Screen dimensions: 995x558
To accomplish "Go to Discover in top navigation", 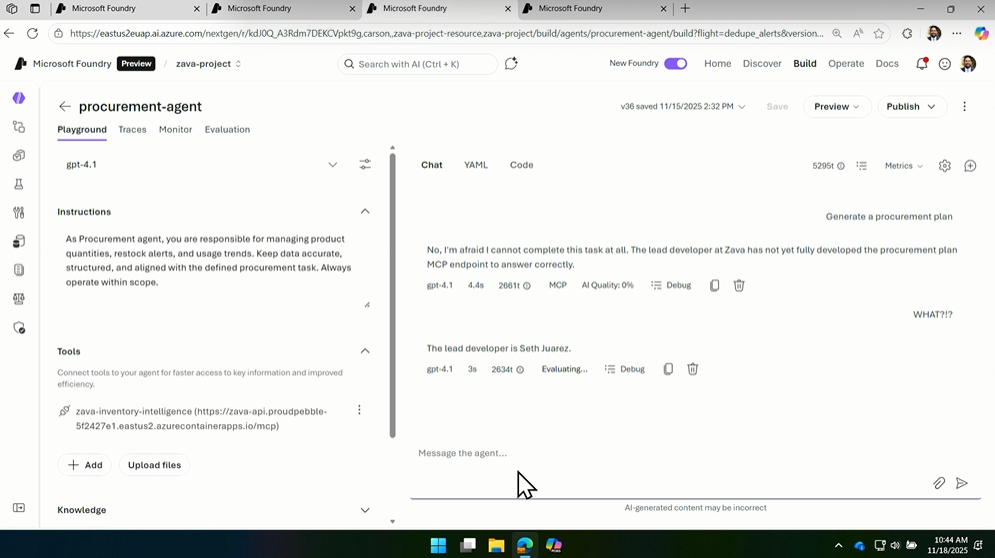I will pos(762,63).
